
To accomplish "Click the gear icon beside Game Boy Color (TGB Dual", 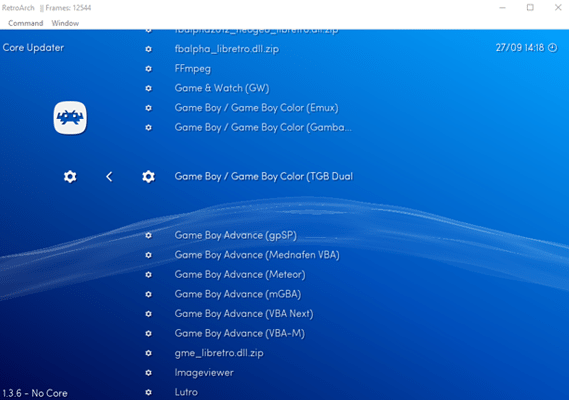I will [148, 177].
